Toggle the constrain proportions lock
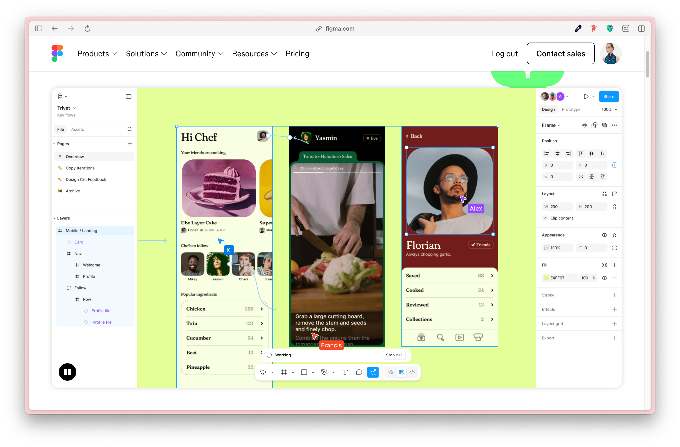 [614, 206]
